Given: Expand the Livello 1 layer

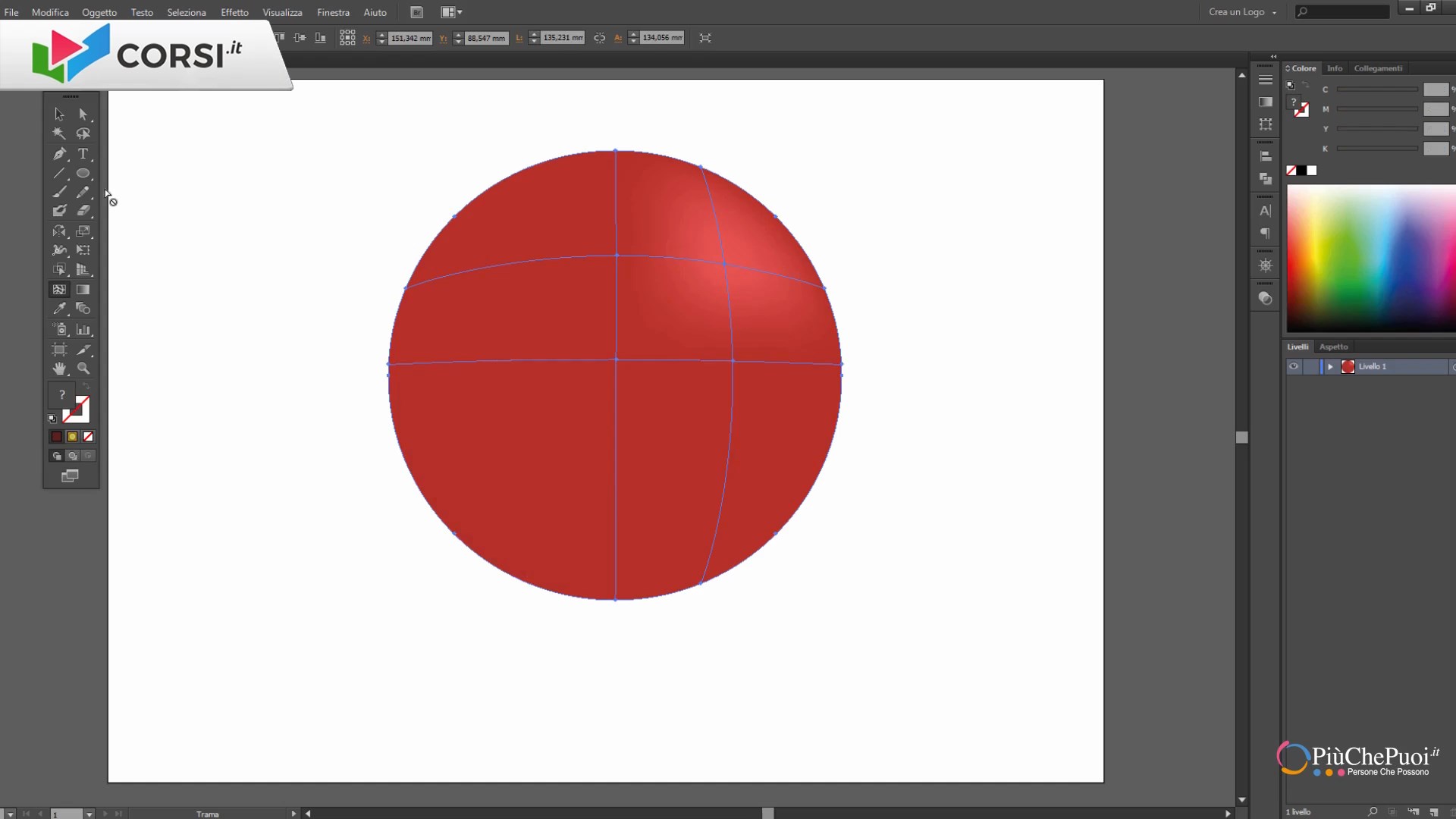Looking at the screenshot, I should 1330,366.
